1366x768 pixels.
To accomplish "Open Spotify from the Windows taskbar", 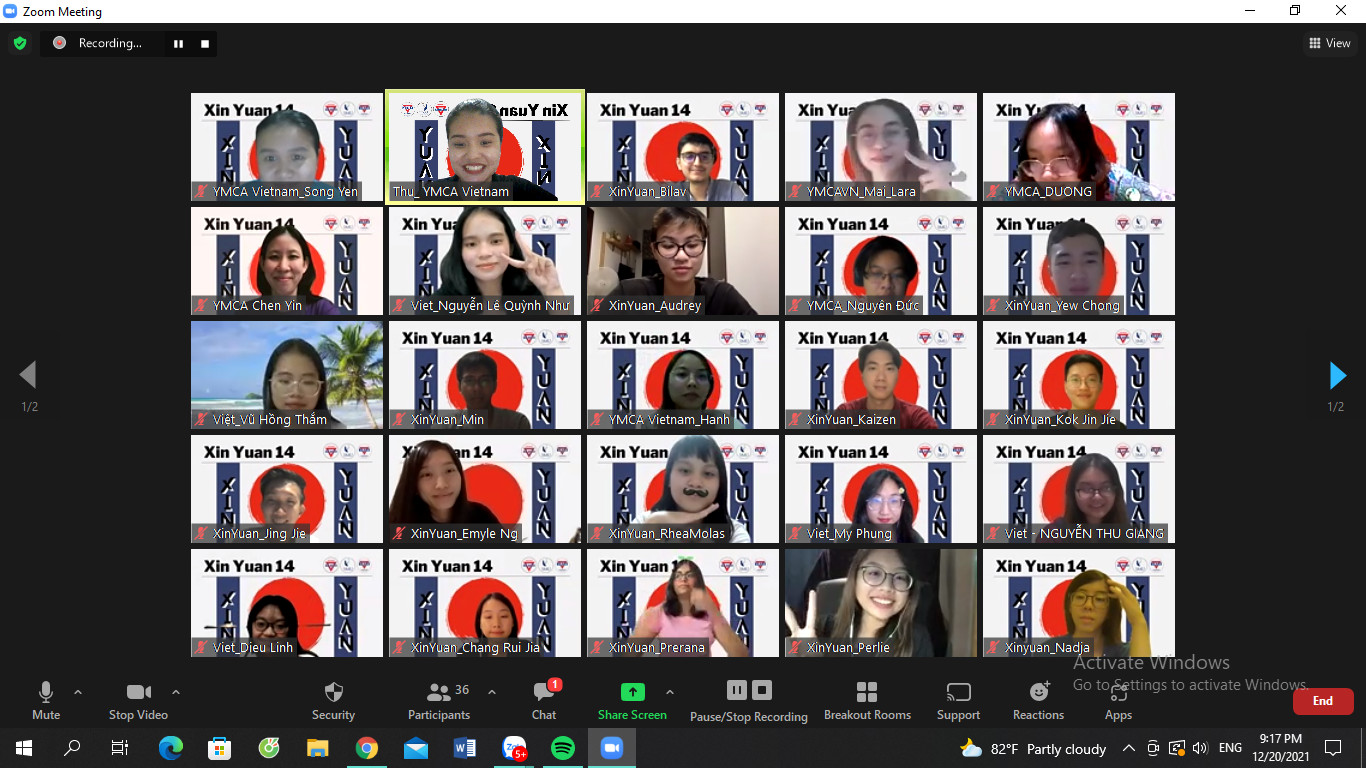I will click(x=563, y=748).
